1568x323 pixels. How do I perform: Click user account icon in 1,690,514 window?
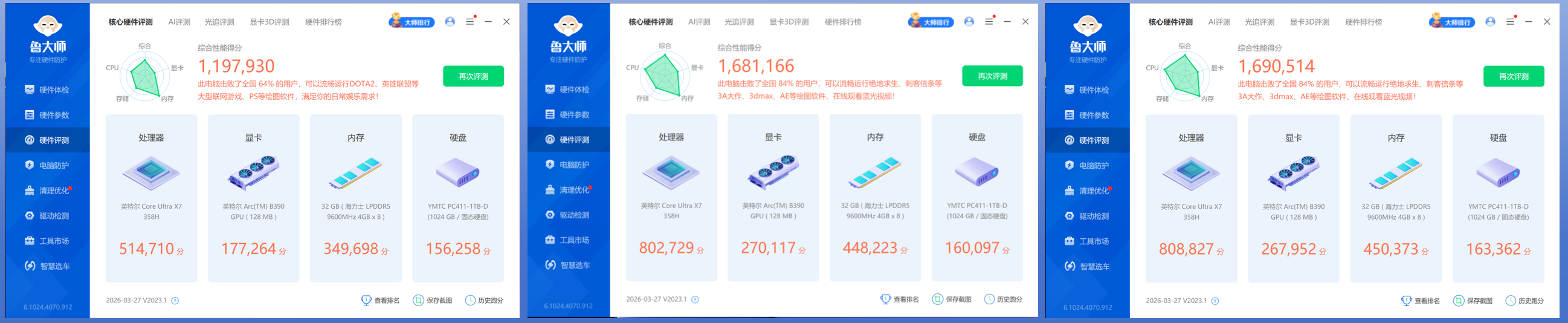click(x=1490, y=21)
